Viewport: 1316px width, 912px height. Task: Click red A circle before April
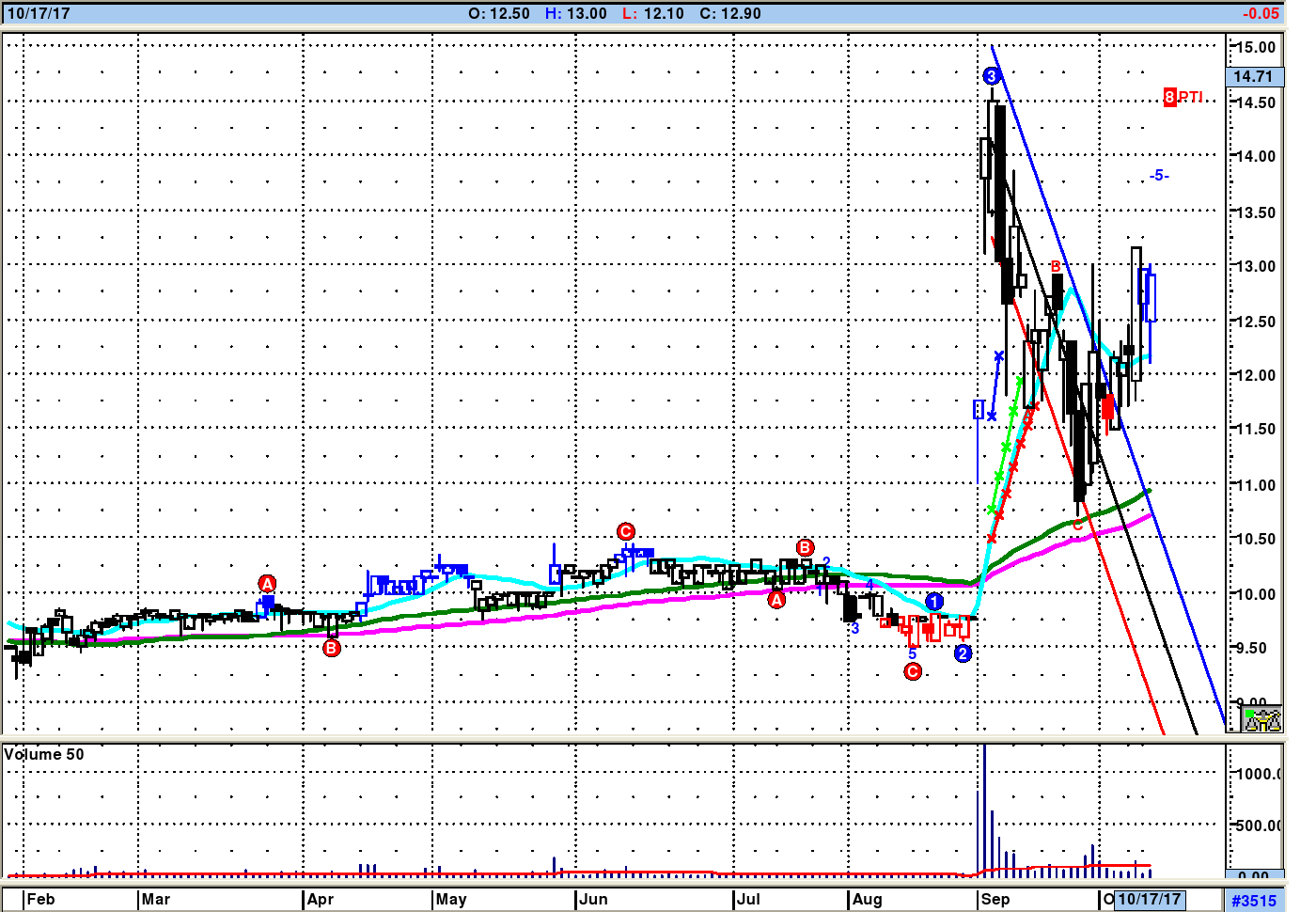267,584
